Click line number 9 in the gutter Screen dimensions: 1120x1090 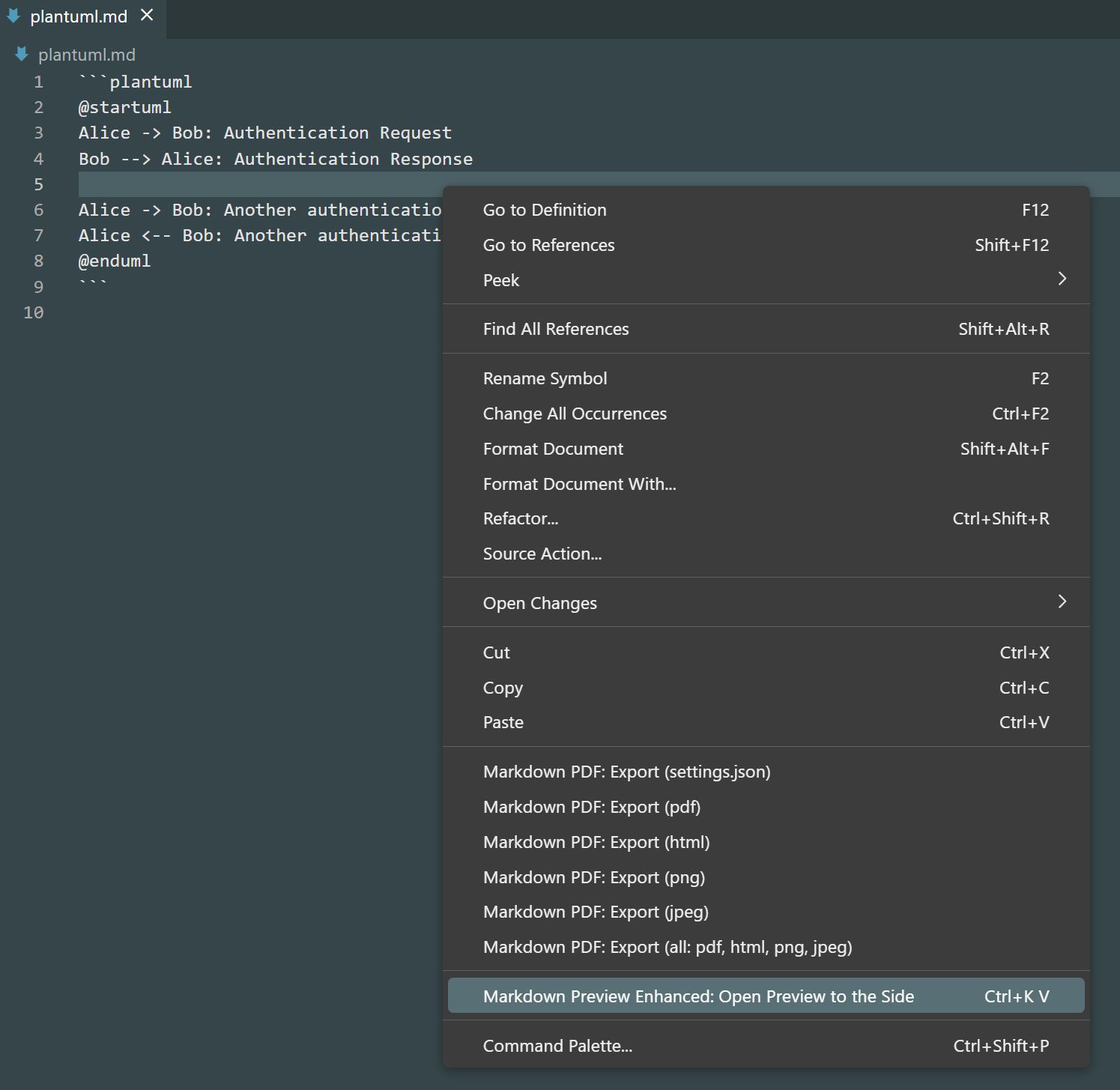(x=38, y=287)
